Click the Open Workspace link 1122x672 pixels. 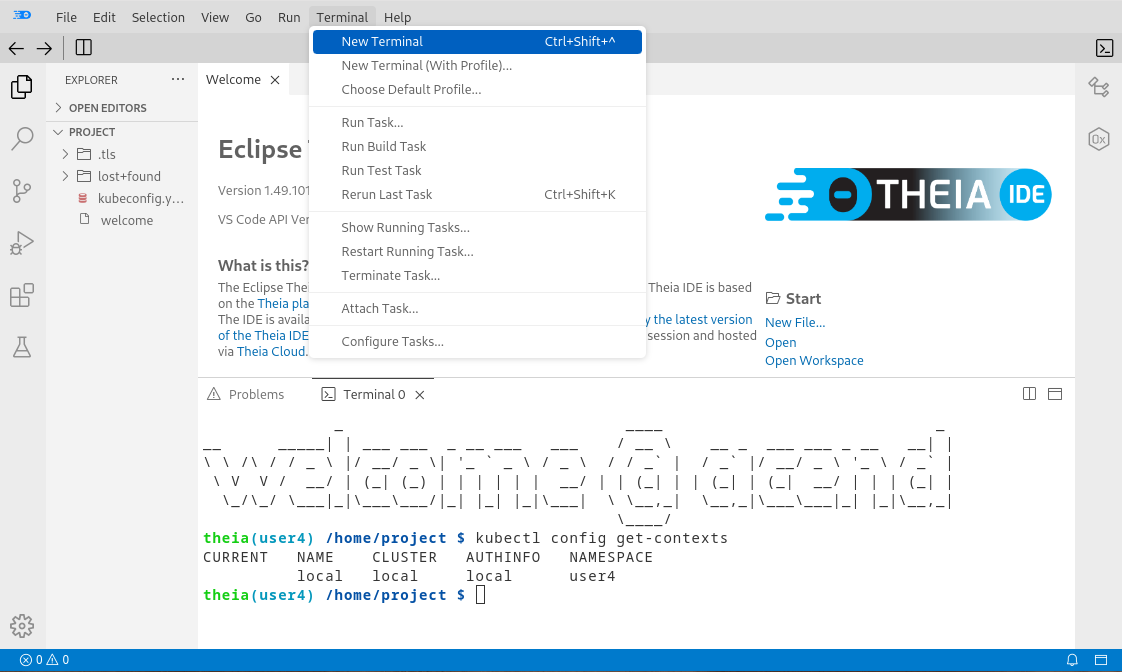813,360
